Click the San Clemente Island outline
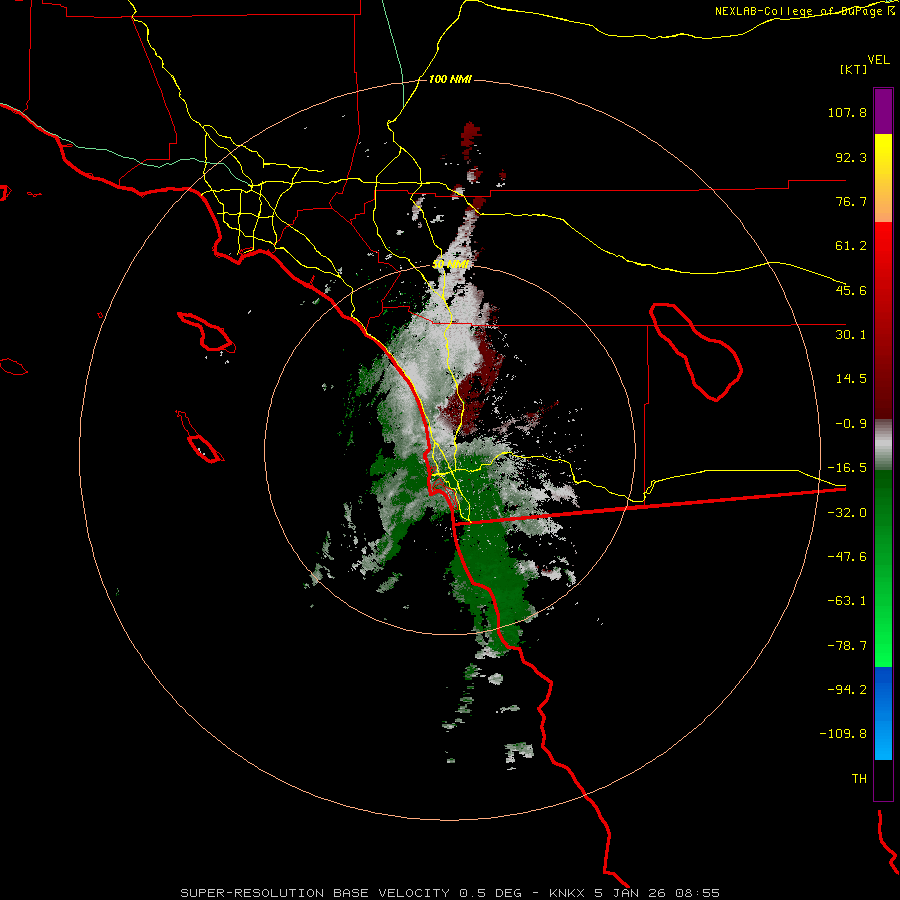Image resolution: width=900 pixels, height=900 pixels. pyautogui.click(x=200, y=437)
